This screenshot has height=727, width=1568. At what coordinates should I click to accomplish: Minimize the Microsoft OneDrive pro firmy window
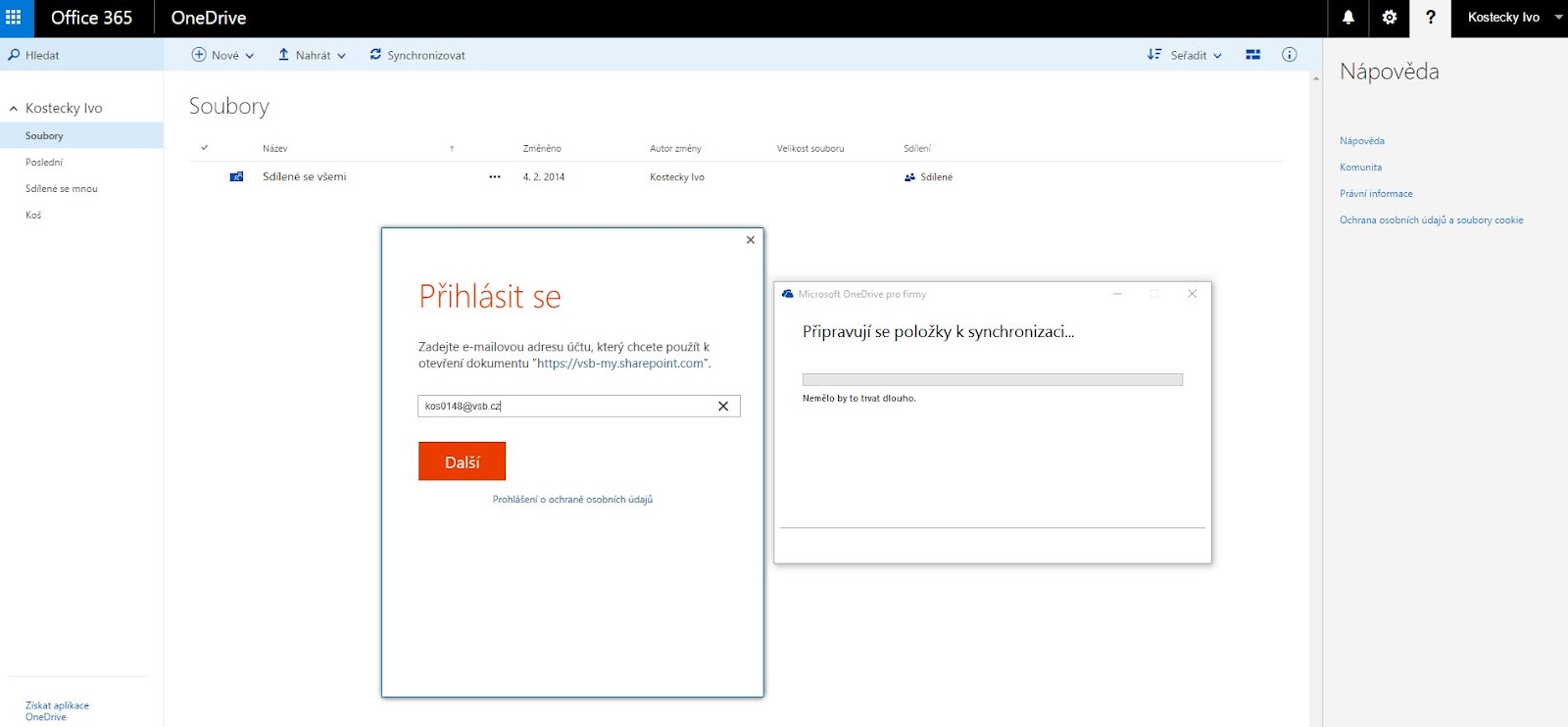[1117, 294]
